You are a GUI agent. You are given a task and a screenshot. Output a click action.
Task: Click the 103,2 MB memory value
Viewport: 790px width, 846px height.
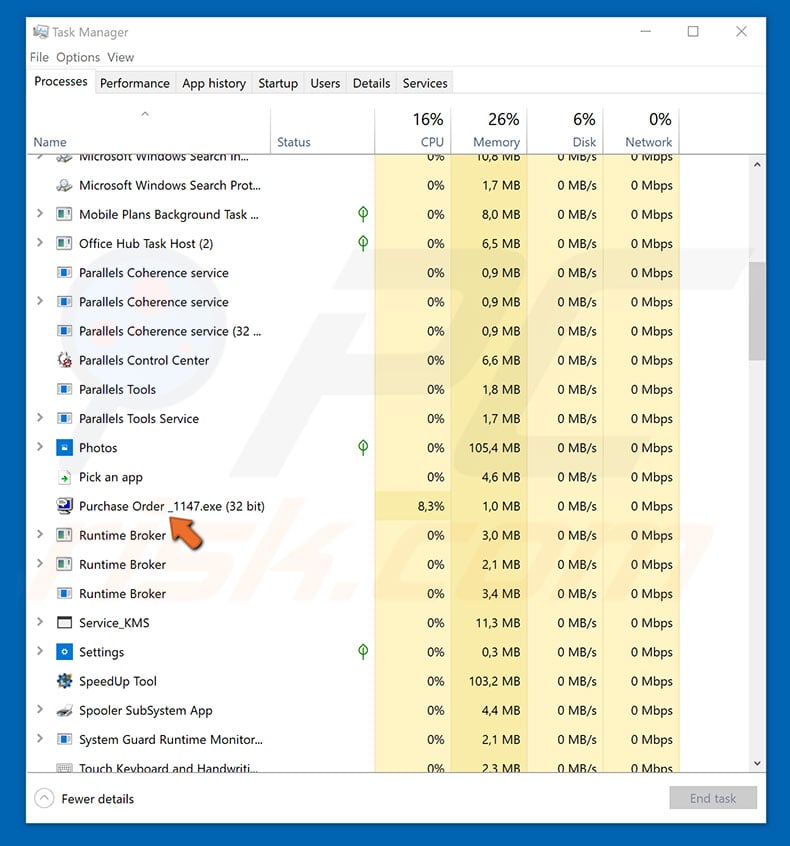(x=494, y=681)
